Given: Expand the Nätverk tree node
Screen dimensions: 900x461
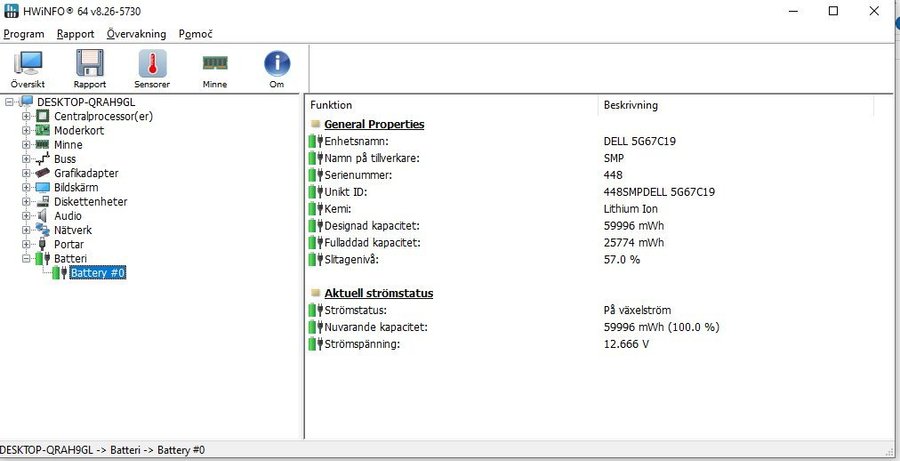Looking at the screenshot, I should click(x=26, y=230).
